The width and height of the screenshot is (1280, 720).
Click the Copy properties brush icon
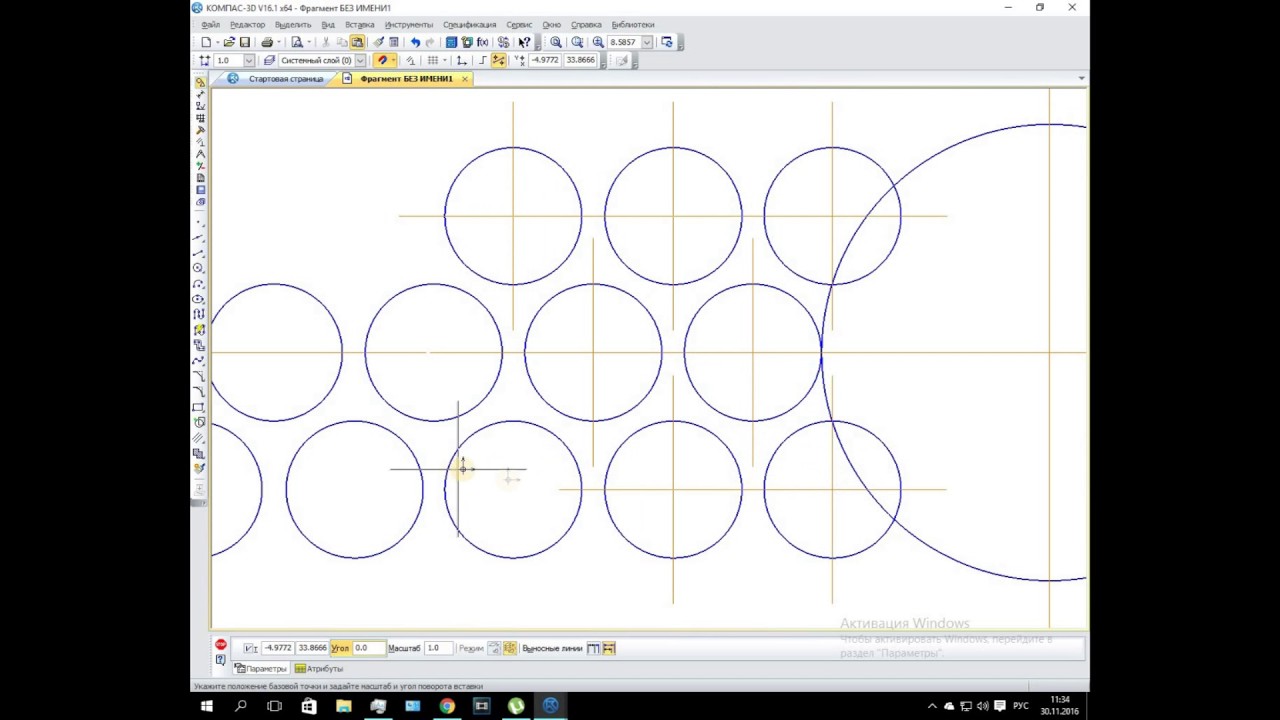[378, 42]
